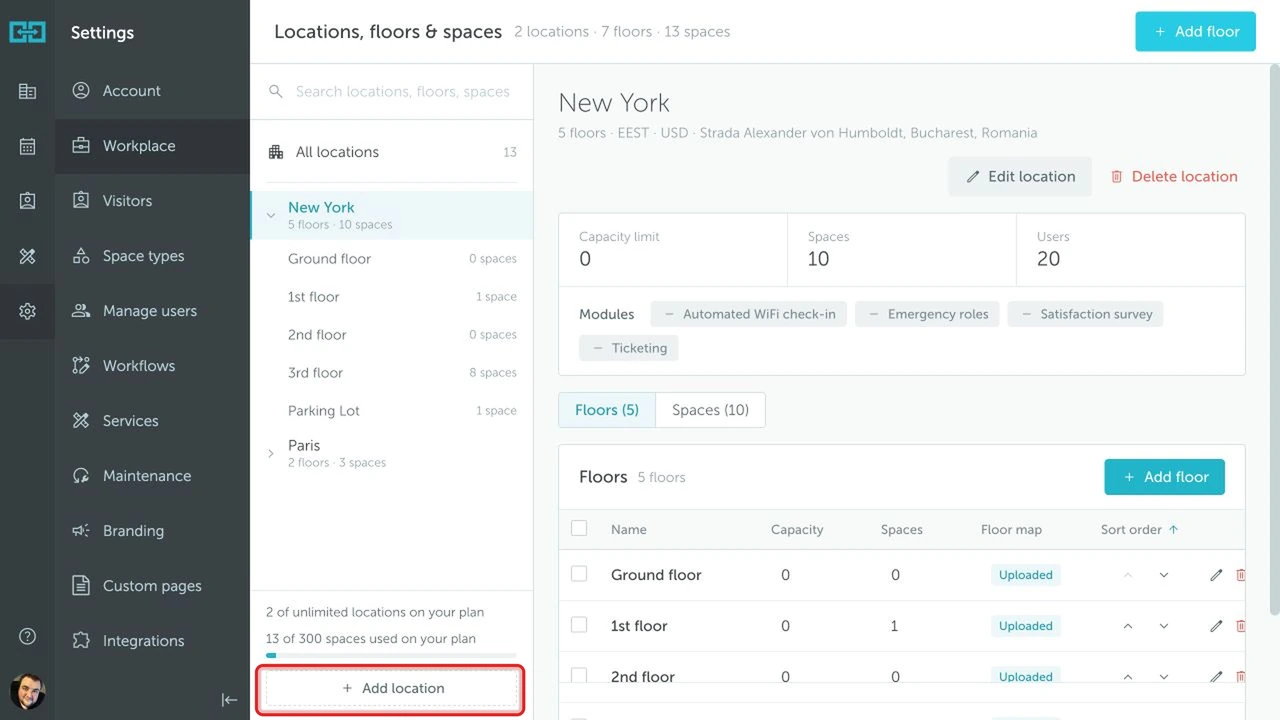Select All locations in the list
This screenshot has width=1280, height=720.
coord(392,152)
